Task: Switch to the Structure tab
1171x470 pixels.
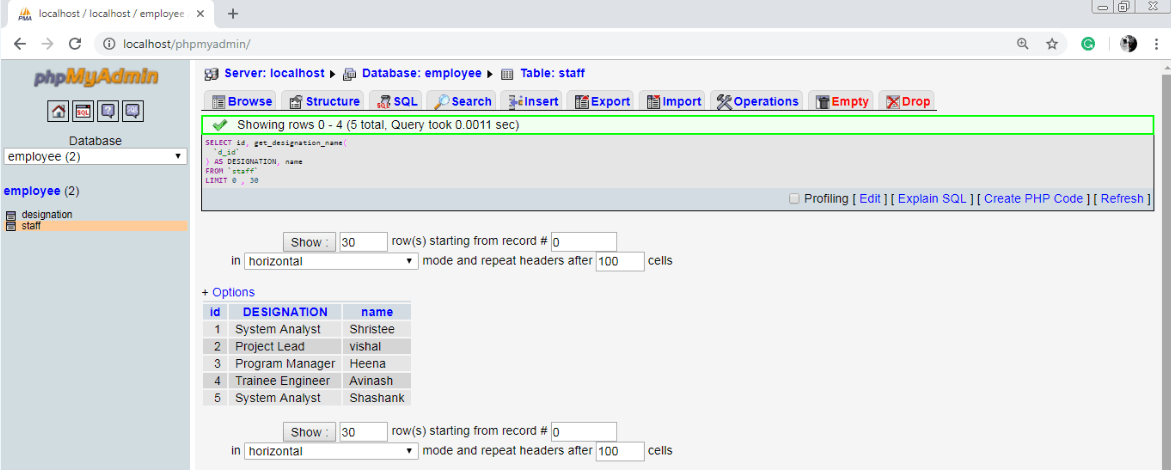Action: tap(325, 102)
